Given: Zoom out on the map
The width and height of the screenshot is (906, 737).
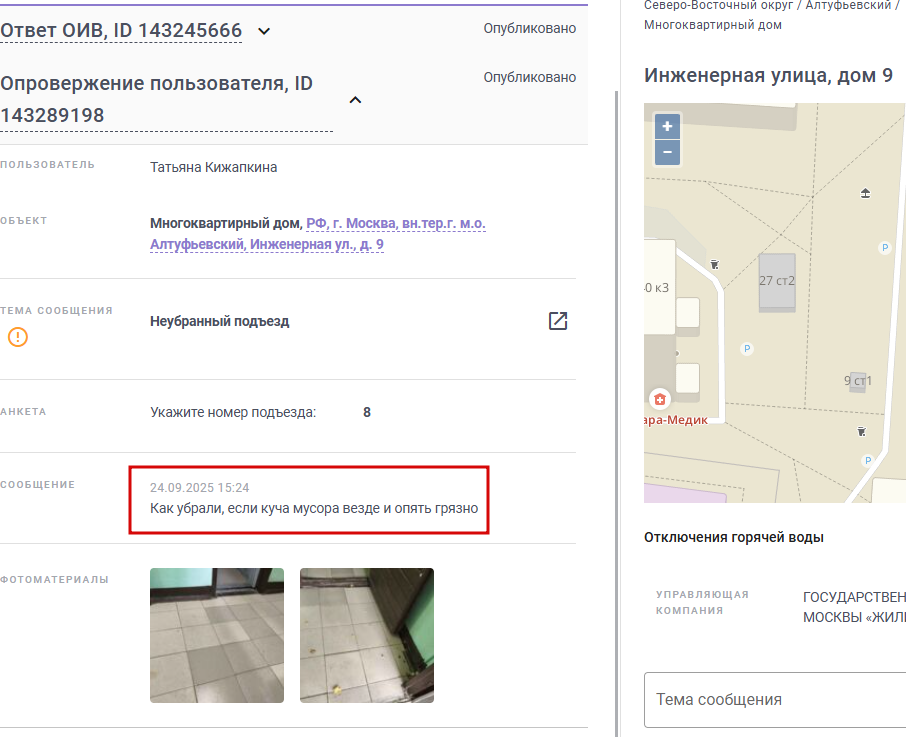Looking at the screenshot, I should [667, 152].
